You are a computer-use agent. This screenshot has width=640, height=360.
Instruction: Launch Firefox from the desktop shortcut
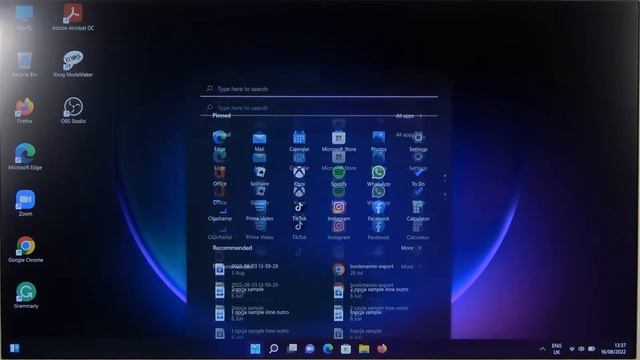point(24,110)
